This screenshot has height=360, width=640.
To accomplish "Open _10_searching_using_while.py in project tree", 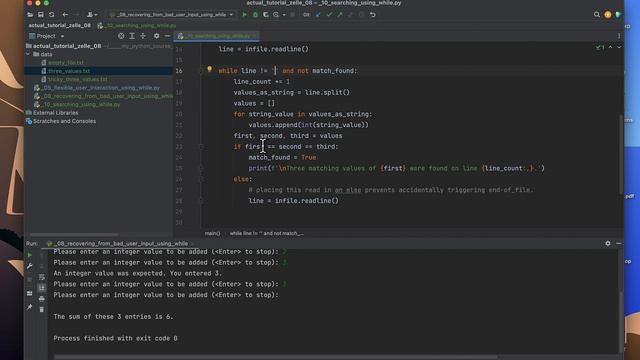I will tap(81, 104).
